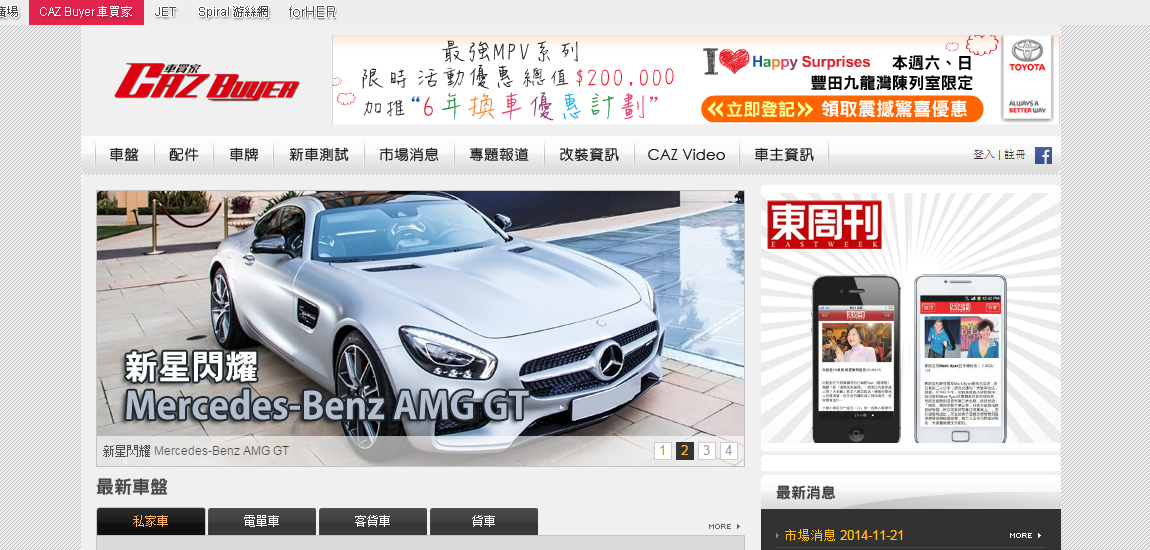This screenshot has height=550, width=1150.
Task: Open the 市場消息 menu
Action: pos(409,155)
